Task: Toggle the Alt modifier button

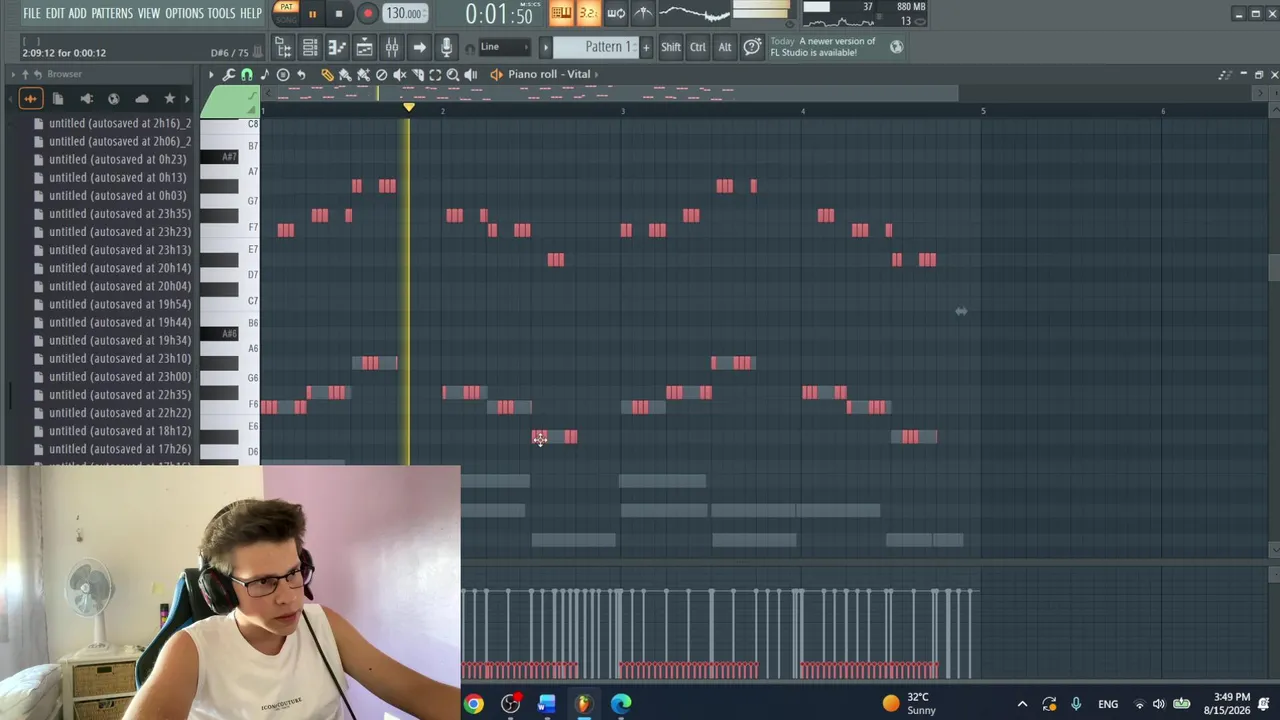Action: click(725, 47)
